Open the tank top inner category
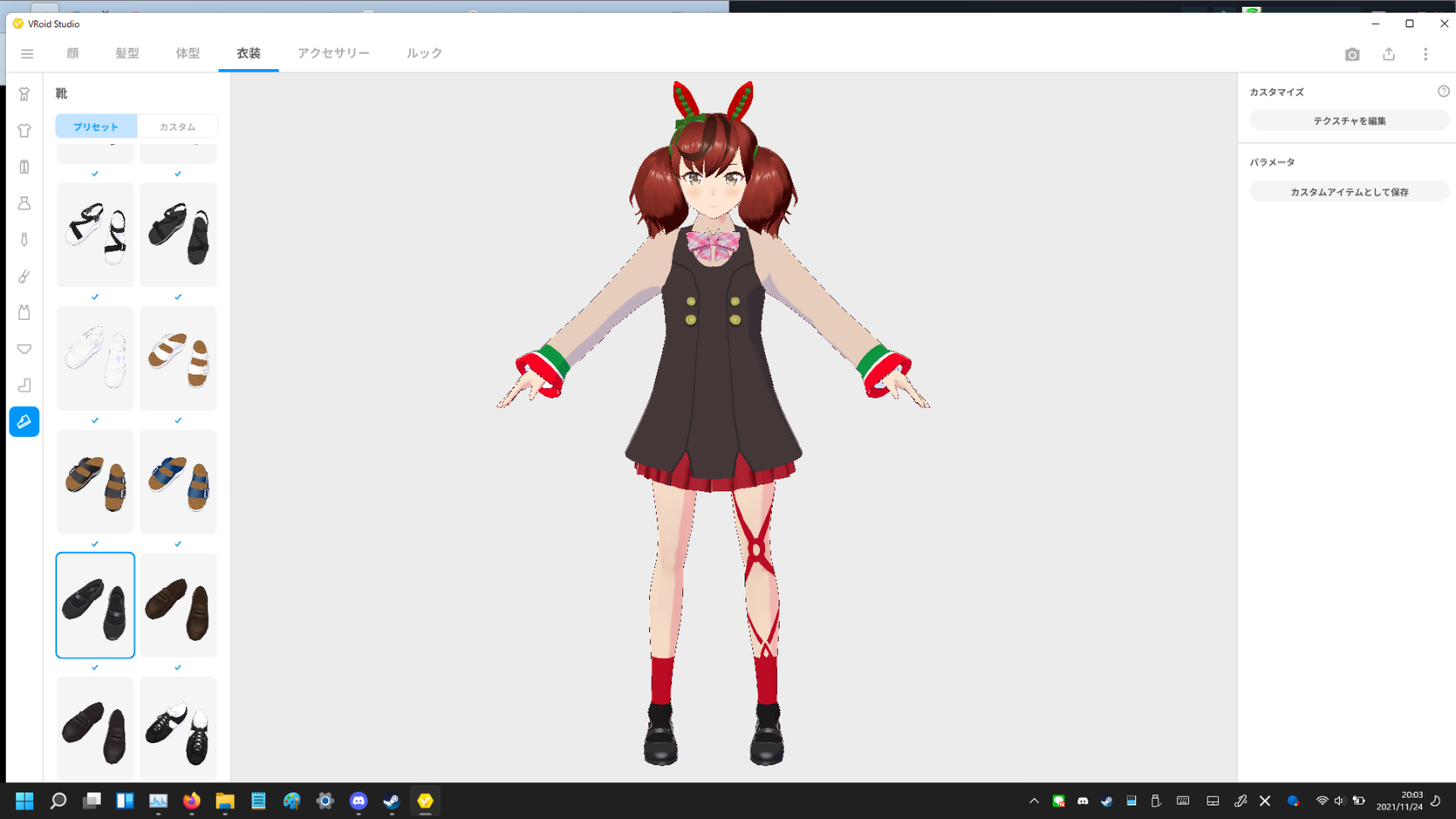 [x=24, y=312]
